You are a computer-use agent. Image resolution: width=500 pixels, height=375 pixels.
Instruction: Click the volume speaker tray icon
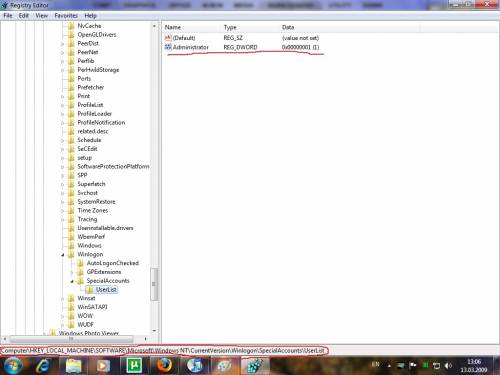[x=448, y=366]
